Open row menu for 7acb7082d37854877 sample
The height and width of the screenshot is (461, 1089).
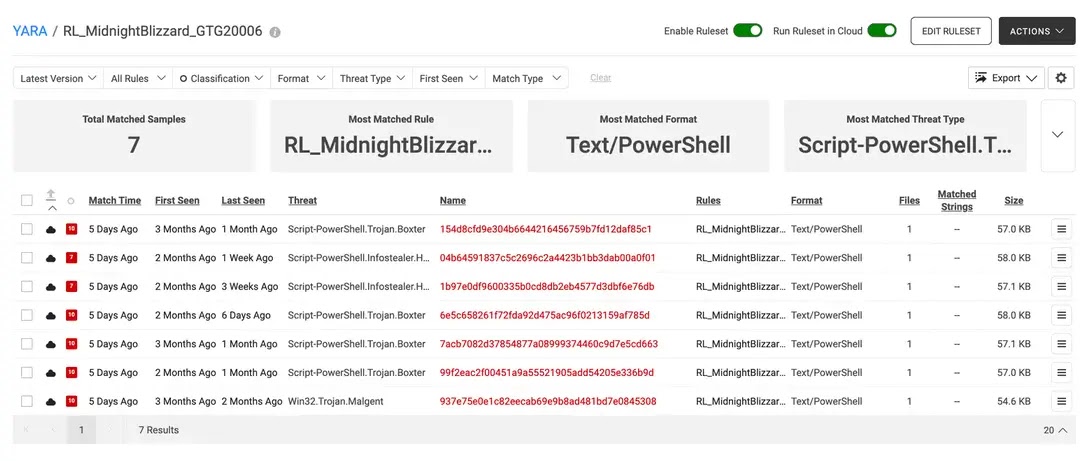pyautogui.click(x=1061, y=344)
